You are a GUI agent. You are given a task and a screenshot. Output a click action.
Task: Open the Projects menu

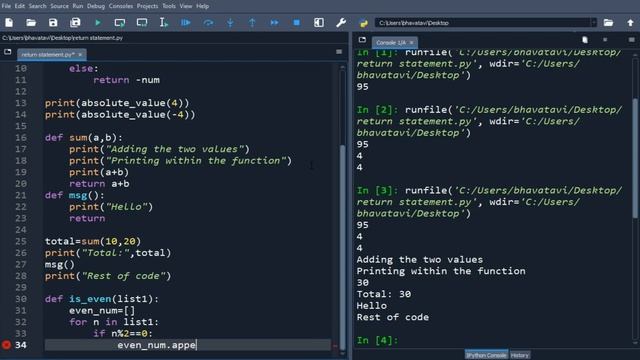point(147,6)
